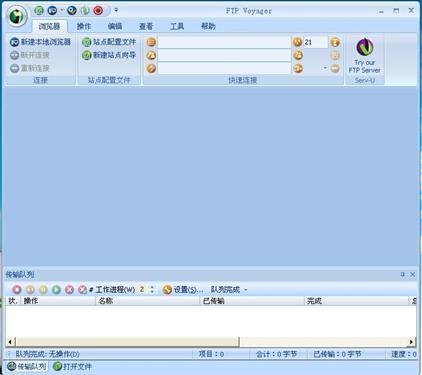Switch to the 传输队列 bottom tab

(27, 366)
